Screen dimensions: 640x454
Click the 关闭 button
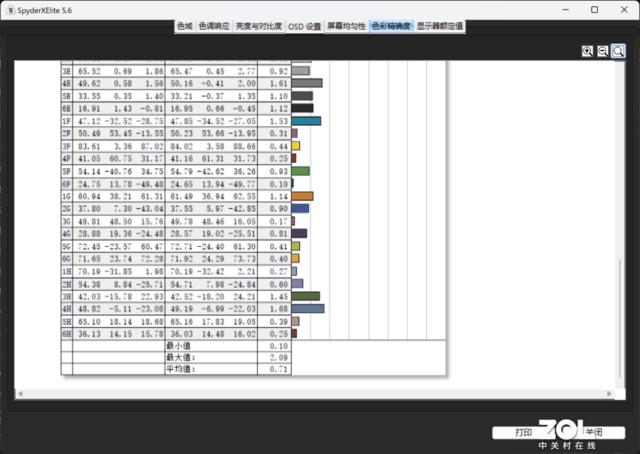click(x=594, y=432)
